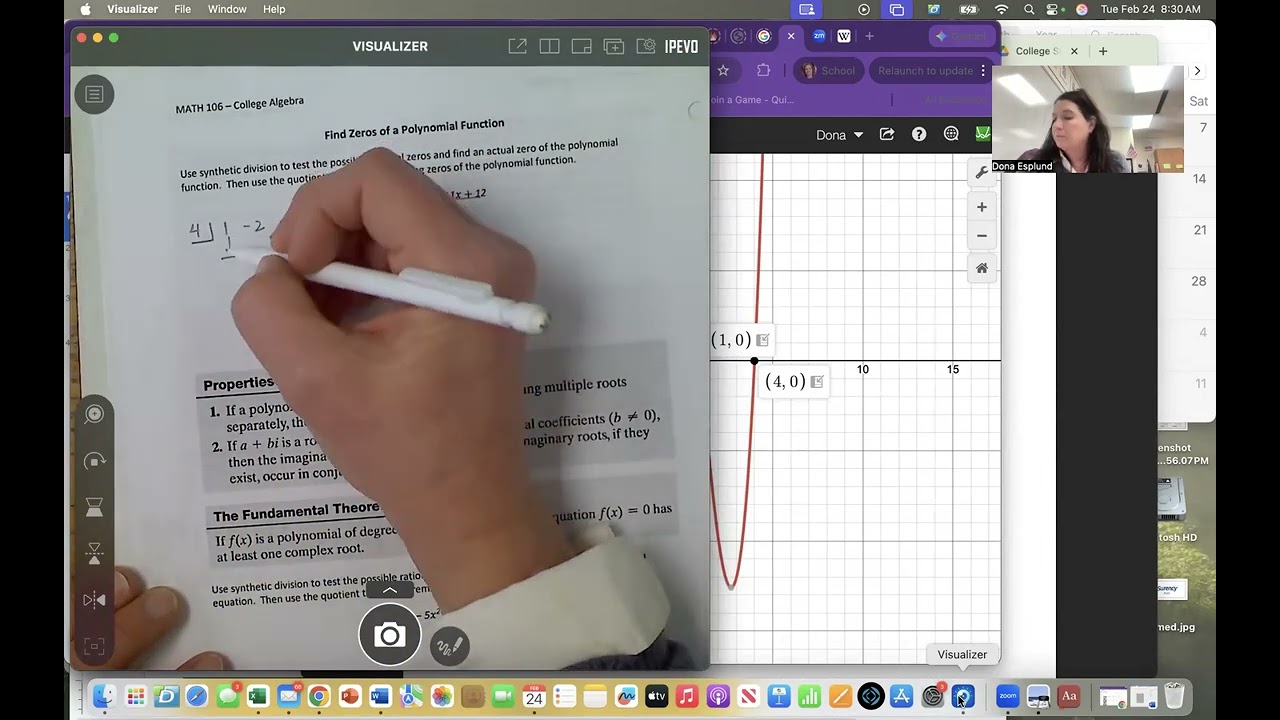The height and width of the screenshot is (720, 1280).
Task: Rotate the camera image in Visualizer
Action: [x=94, y=461]
